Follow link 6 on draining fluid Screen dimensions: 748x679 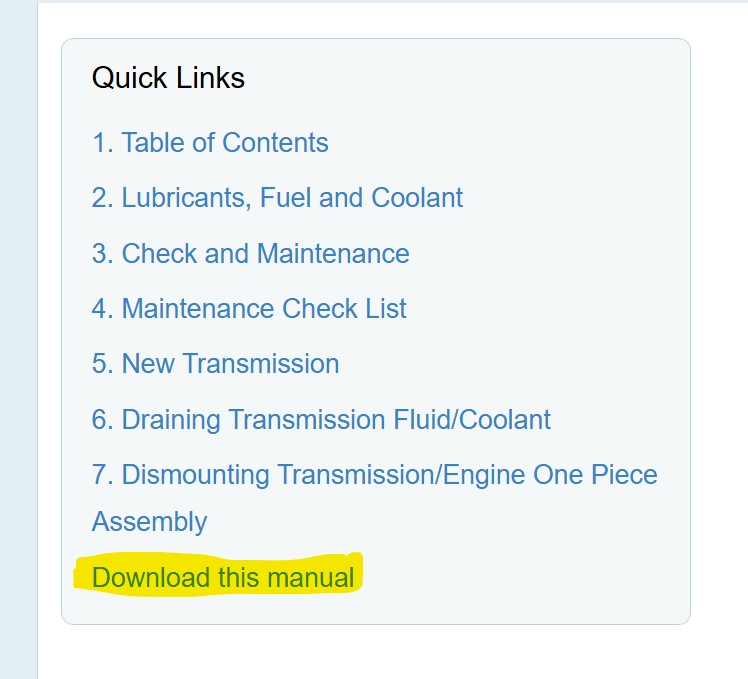[321, 420]
